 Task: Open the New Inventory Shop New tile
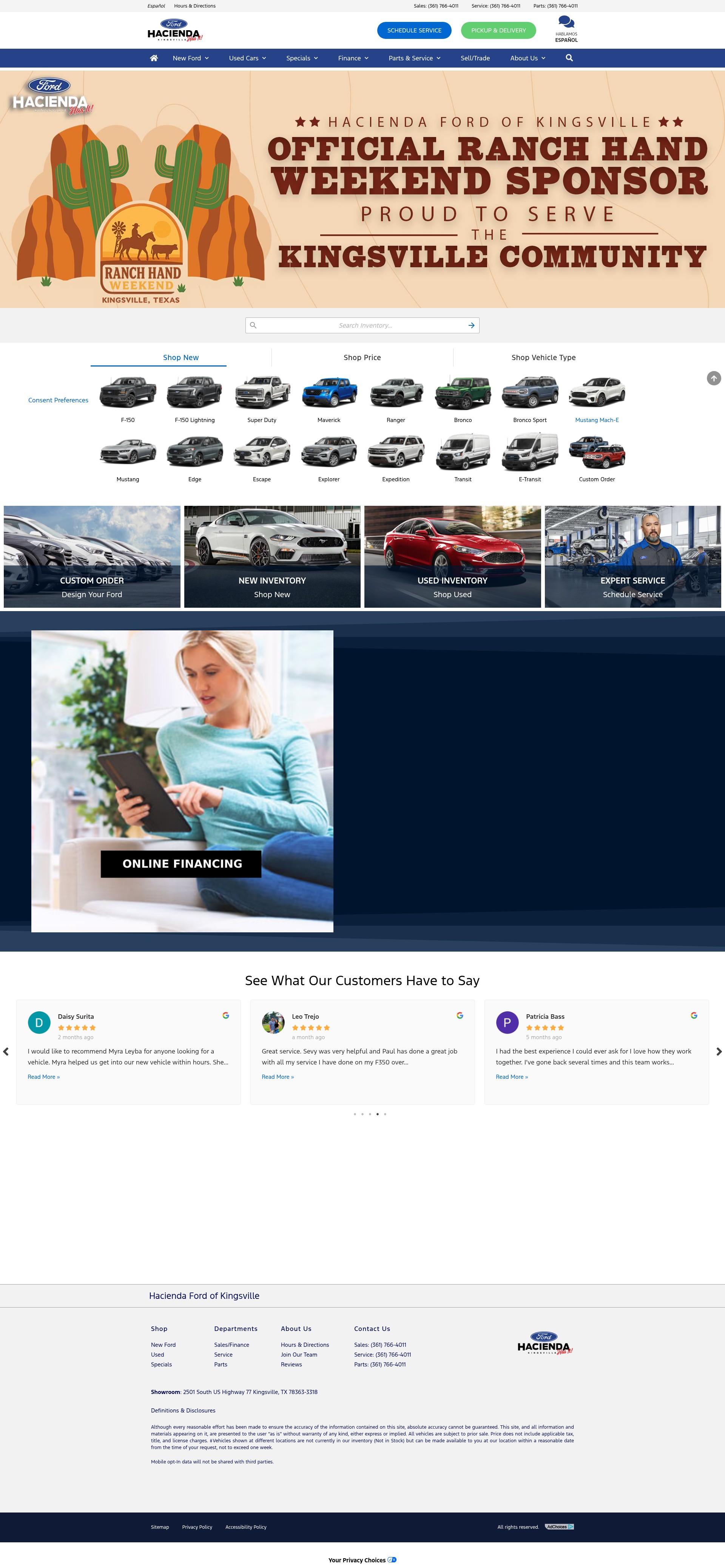point(272,556)
